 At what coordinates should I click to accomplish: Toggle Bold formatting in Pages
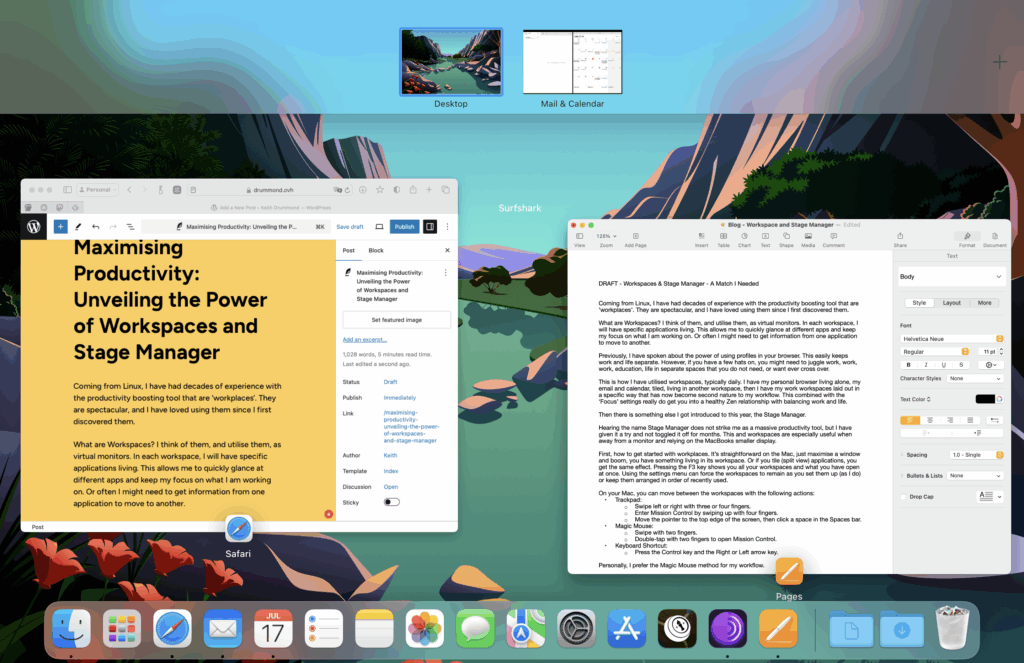908,365
